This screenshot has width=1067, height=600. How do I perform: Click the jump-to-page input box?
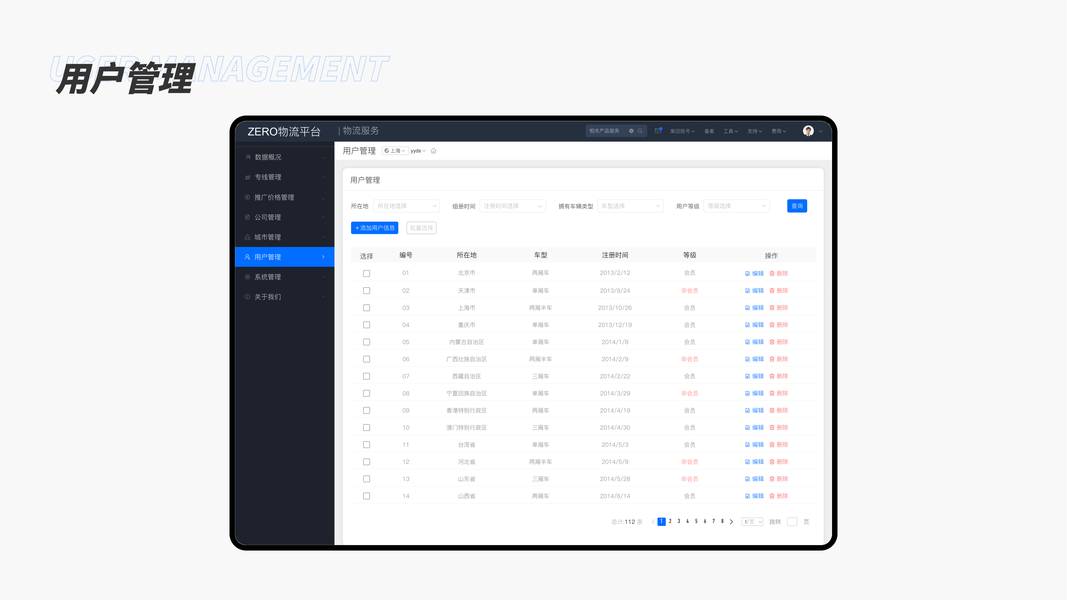(792, 522)
